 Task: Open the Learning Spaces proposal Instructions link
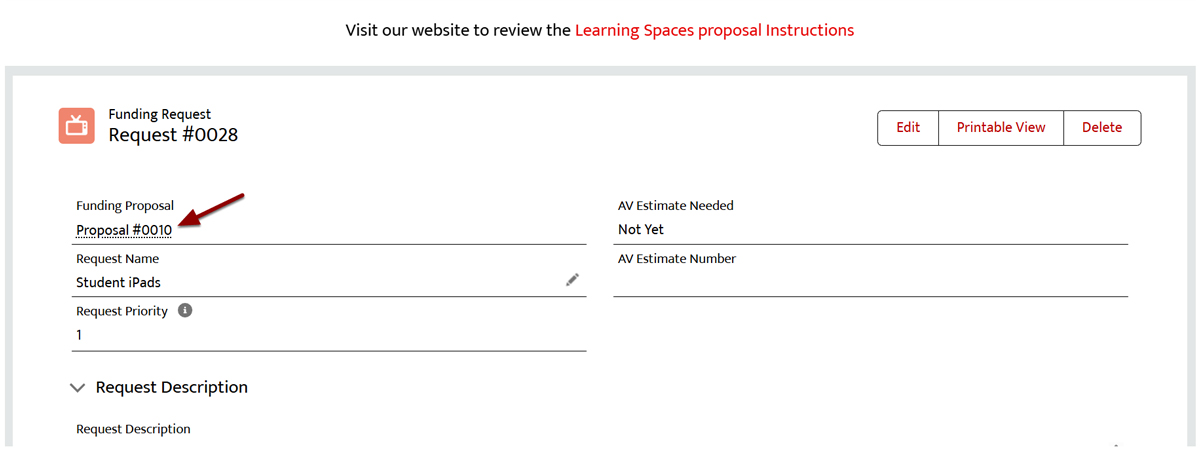click(x=714, y=30)
